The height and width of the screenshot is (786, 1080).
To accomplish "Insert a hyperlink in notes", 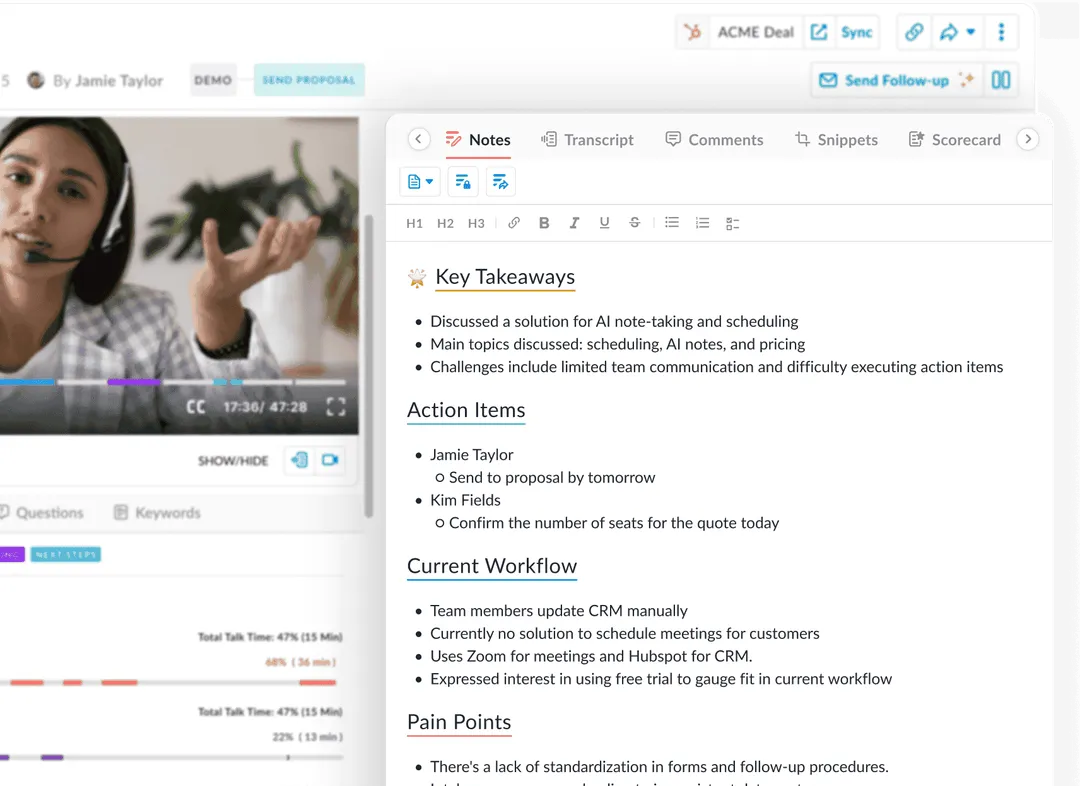I will 514,223.
